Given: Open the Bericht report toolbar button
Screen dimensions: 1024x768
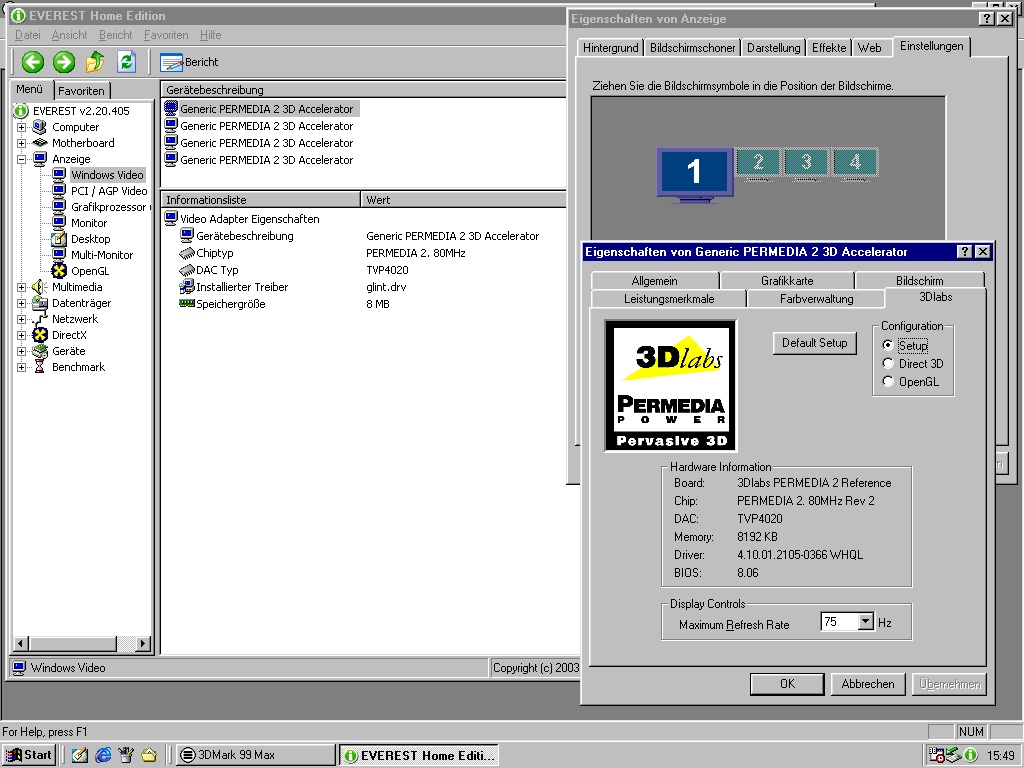Looking at the screenshot, I should coord(189,62).
